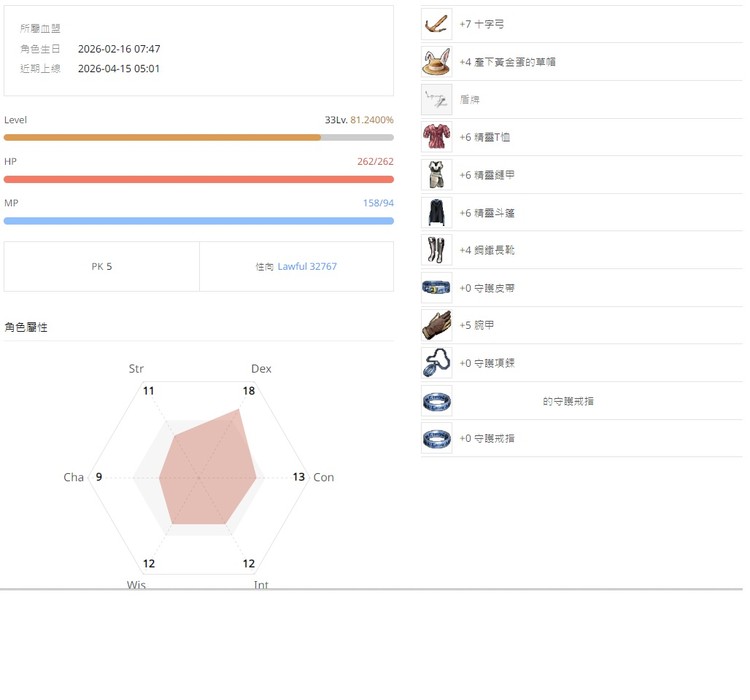Click the blue guardian belt icon

click(x=436, y=288)
